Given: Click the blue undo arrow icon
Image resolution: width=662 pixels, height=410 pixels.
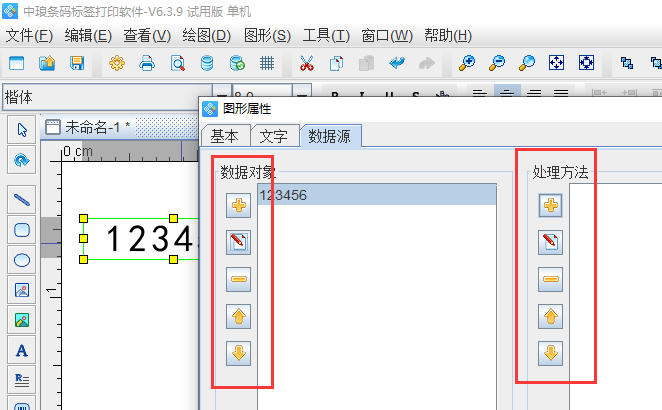Looking at the screenshot, I should (x=397, y=63).
